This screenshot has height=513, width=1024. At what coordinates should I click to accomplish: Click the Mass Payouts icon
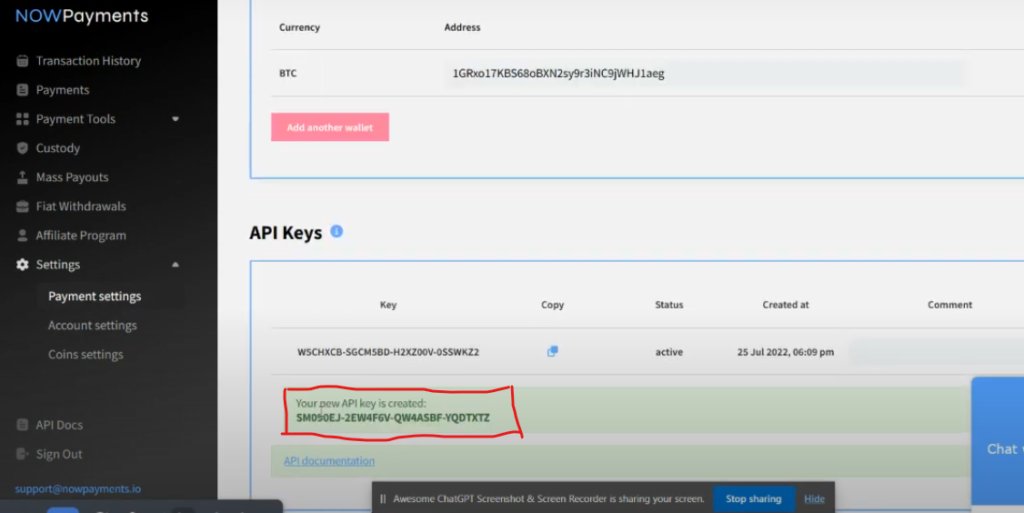click(x=22, y=177)
